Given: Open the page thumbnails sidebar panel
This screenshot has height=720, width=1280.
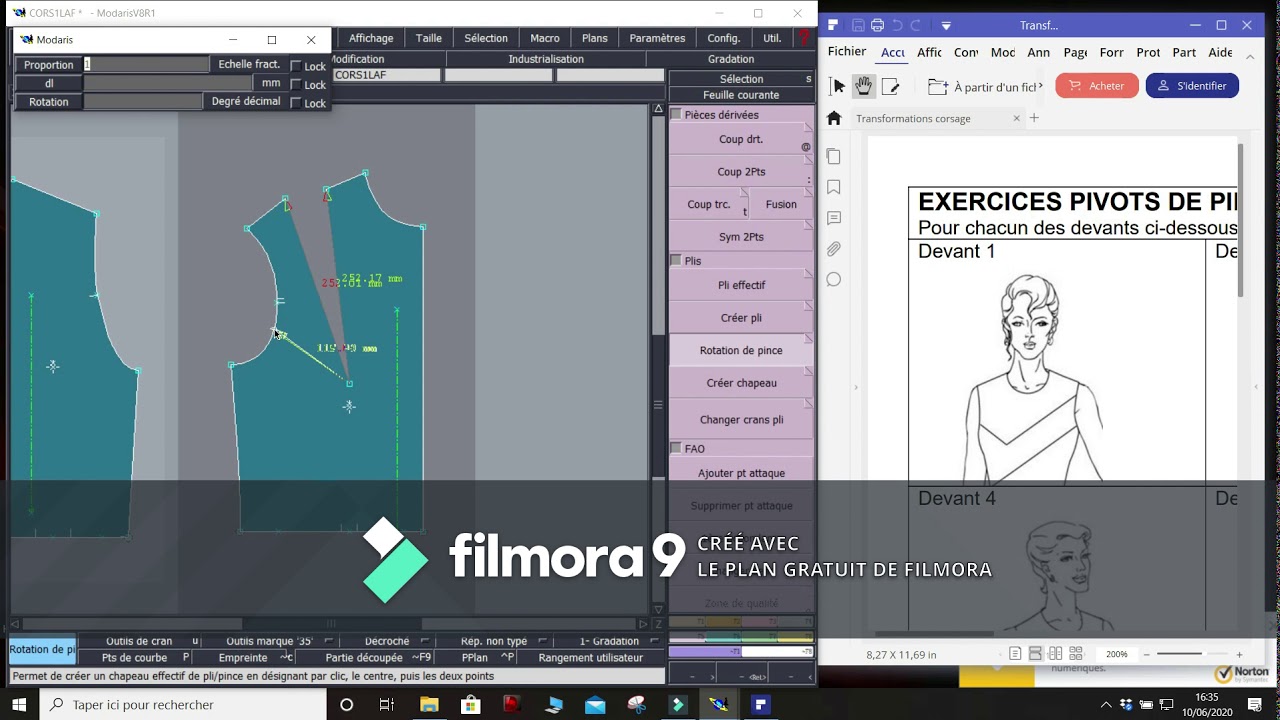Looking at the screenshot, I should 834,157.
